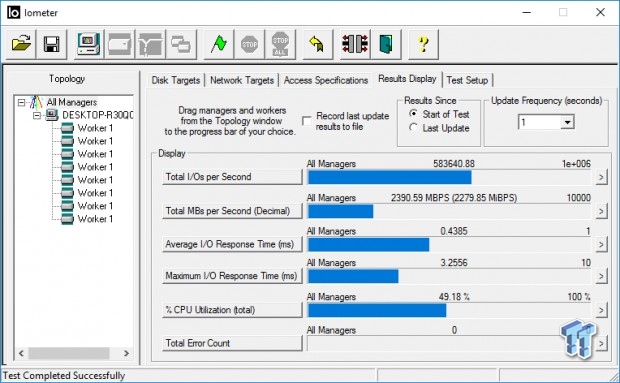Save test configuration floppy icon
Viewport: 620px width, 383px height.
click(51, 44)
